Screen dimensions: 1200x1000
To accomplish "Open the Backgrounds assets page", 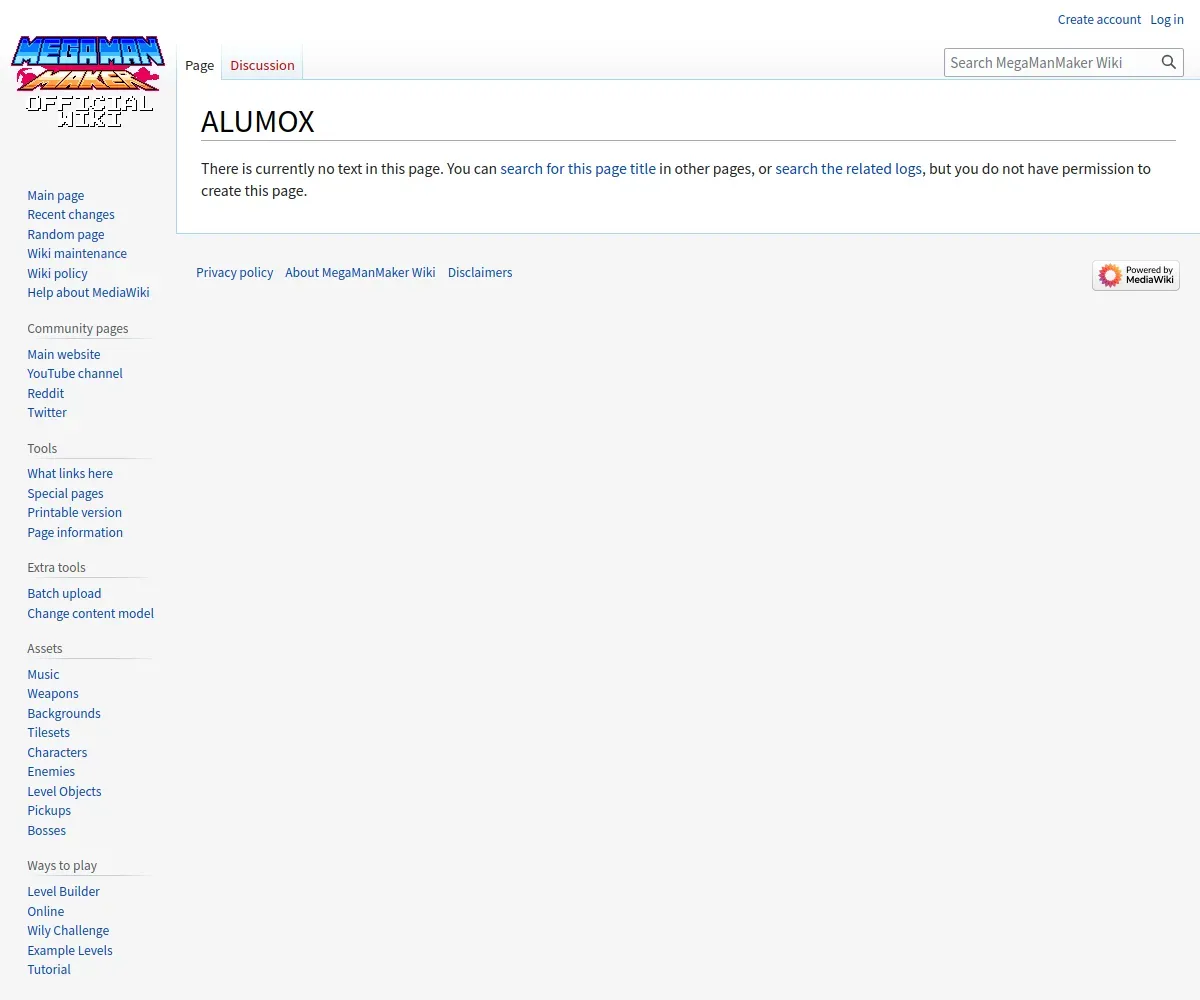I will [x=63, y=713].
